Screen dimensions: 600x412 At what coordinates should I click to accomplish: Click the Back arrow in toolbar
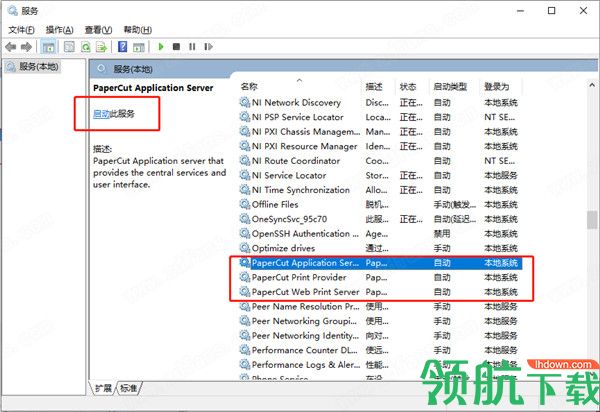pos(11,47)
